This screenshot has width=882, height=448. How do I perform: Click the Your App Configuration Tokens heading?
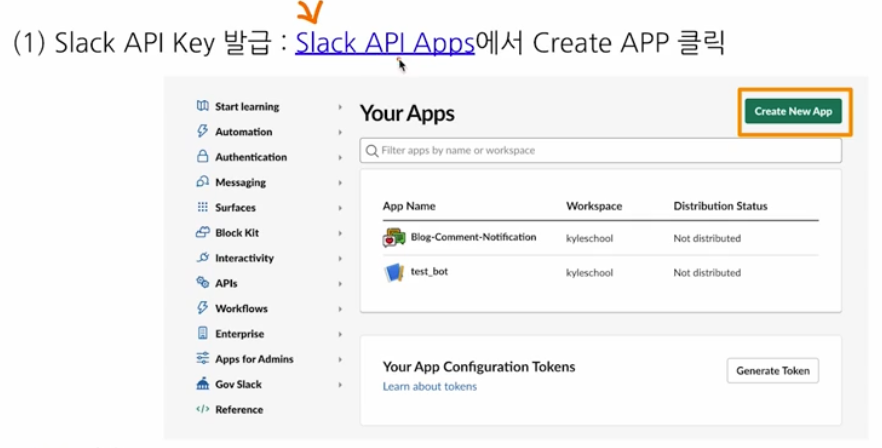[x=479, y=367]
